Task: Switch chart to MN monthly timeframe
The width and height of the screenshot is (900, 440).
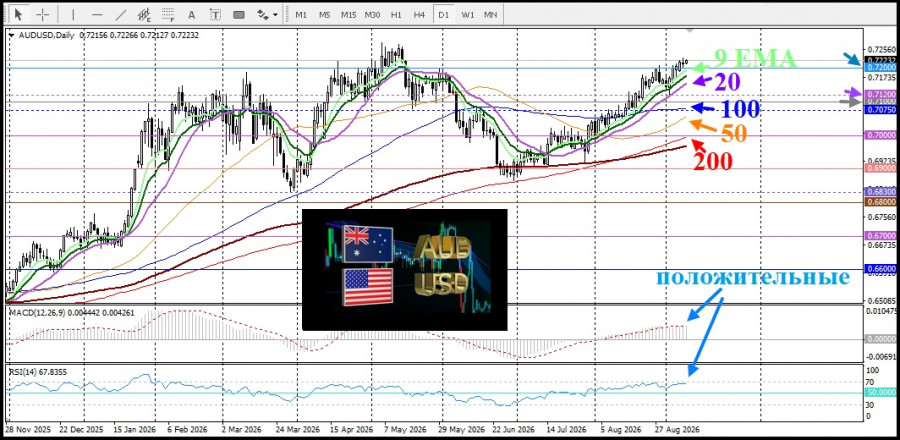Action: 490,14
